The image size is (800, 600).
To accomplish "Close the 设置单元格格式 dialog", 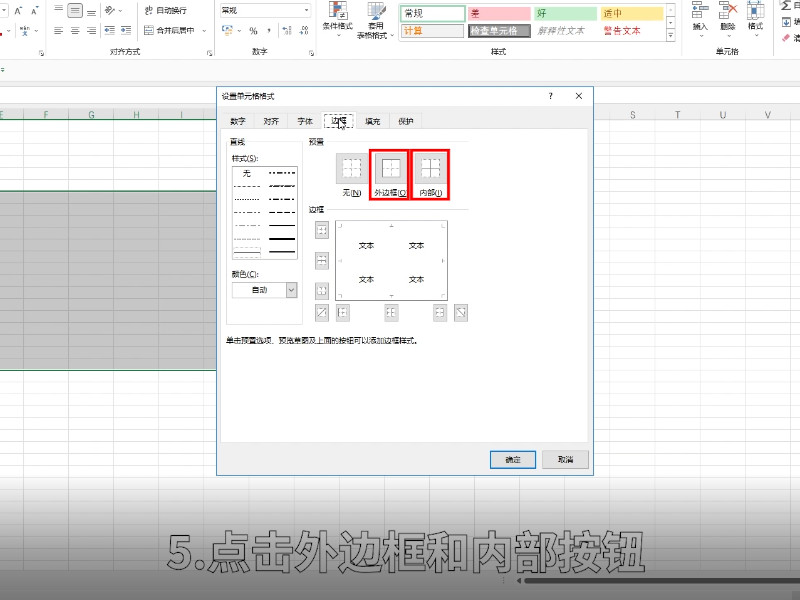I will tap(579, 96).
